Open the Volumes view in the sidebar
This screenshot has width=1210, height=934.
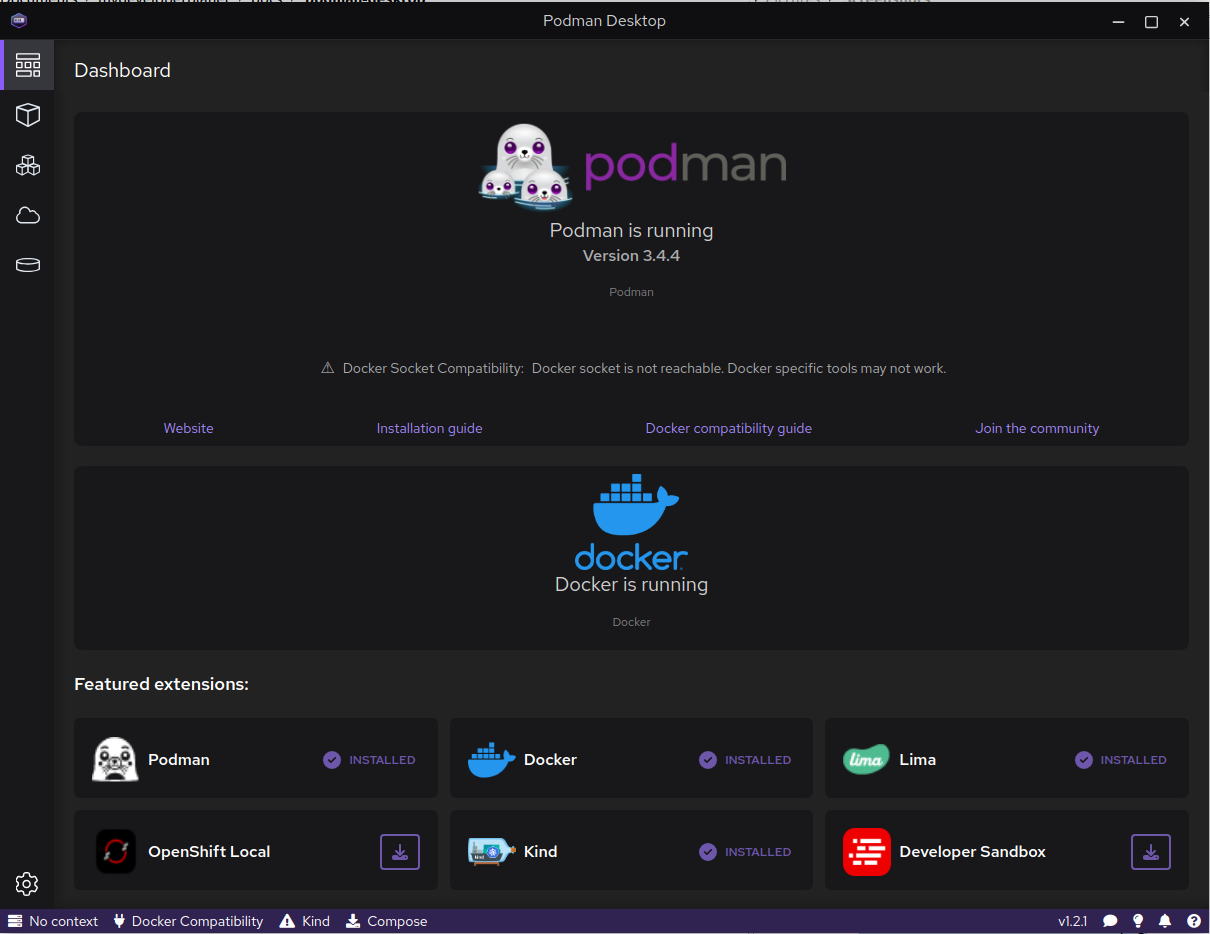[27, 265]
